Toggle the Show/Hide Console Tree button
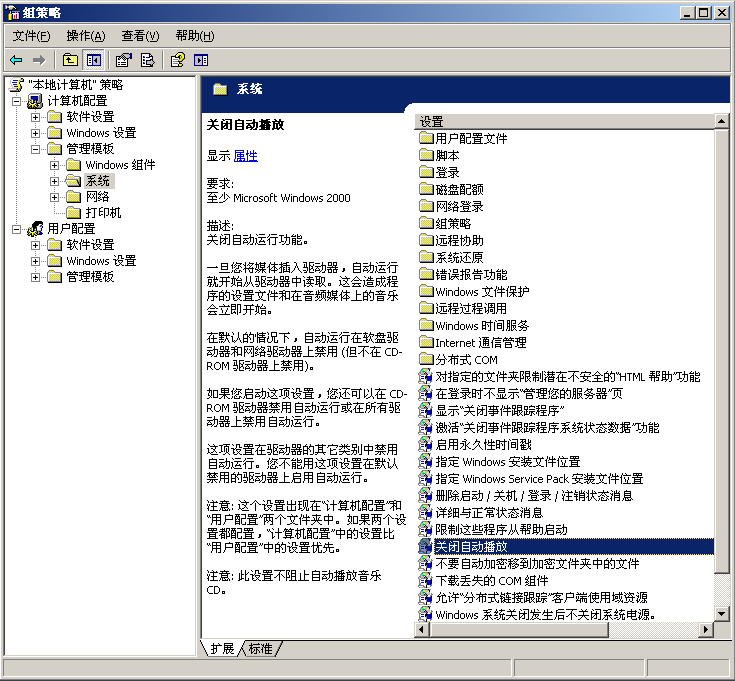The height and width of the screenshot is (681, 735). click(93, 60)
